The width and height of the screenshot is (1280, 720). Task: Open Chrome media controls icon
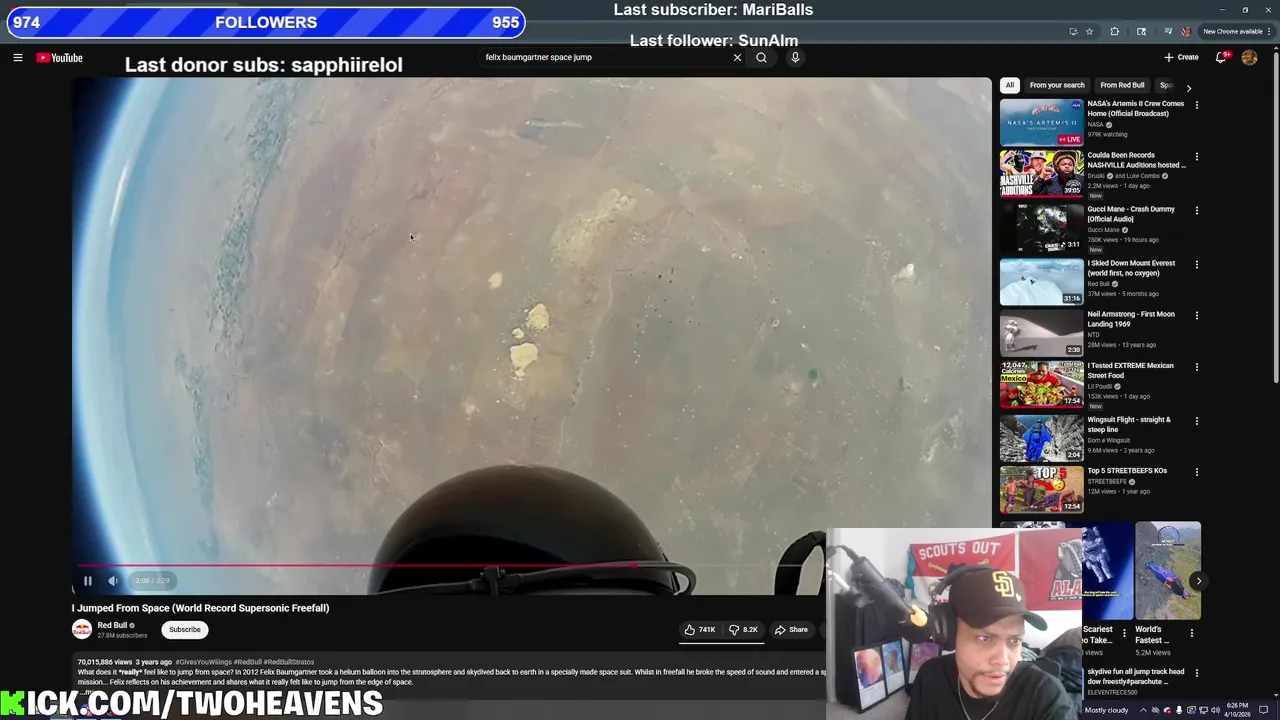click(x=1168, y=32)
